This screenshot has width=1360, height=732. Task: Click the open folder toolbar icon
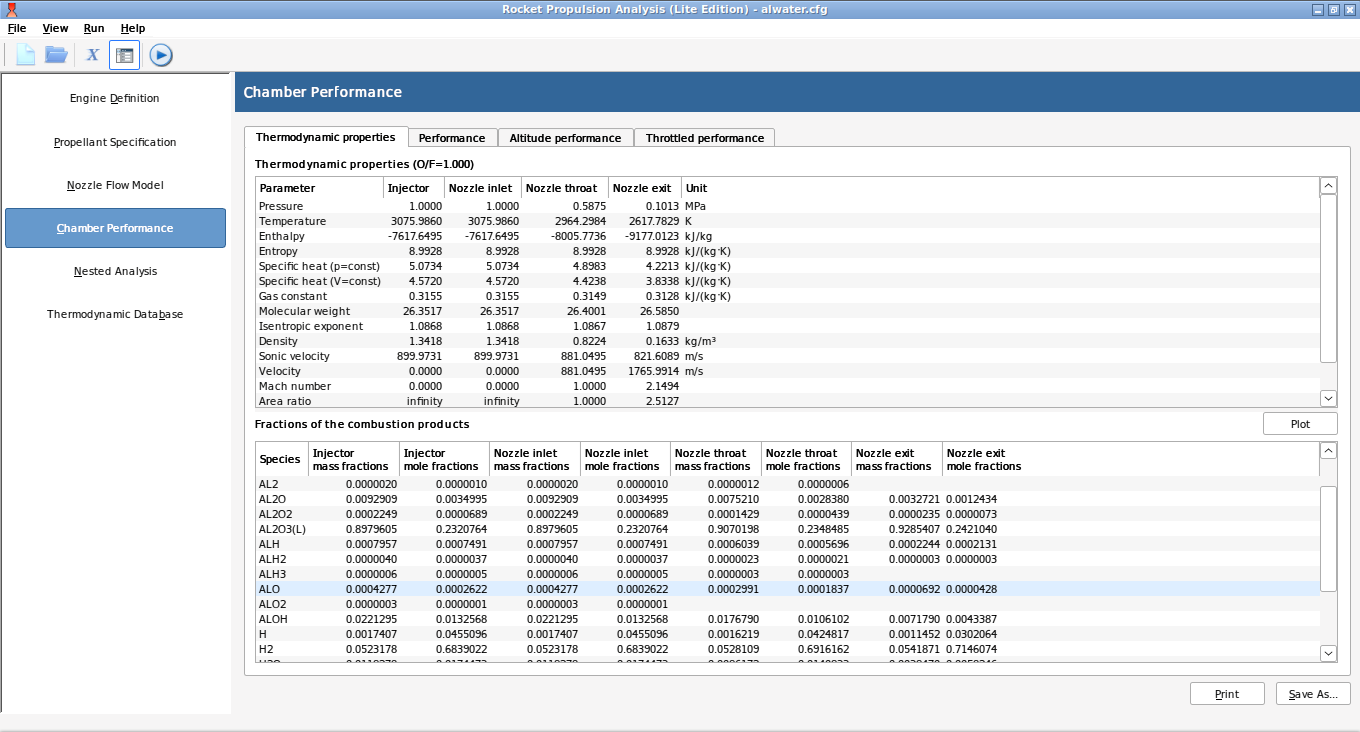click(x=56, y=55)
